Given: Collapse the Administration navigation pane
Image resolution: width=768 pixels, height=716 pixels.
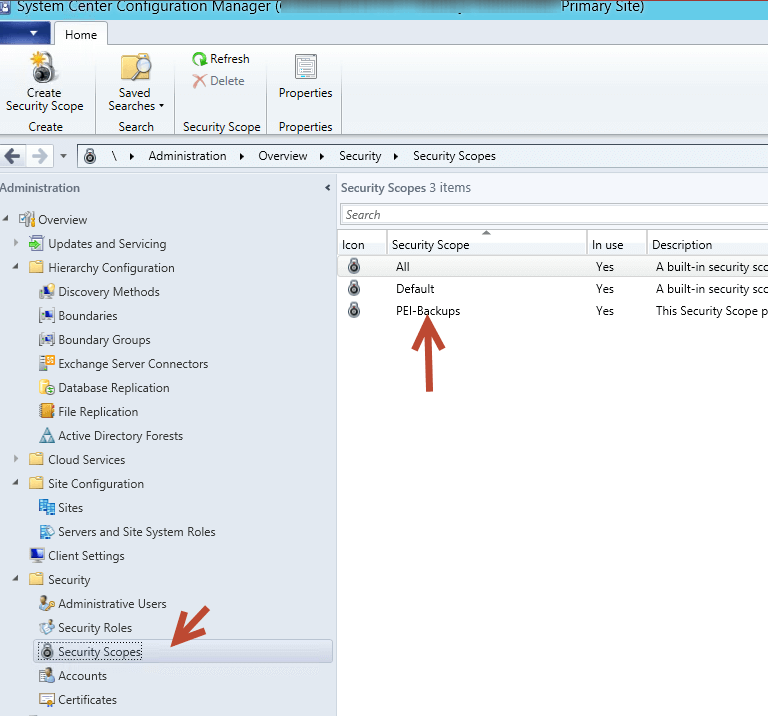Looking at the screenshot, I should (327, 188).
